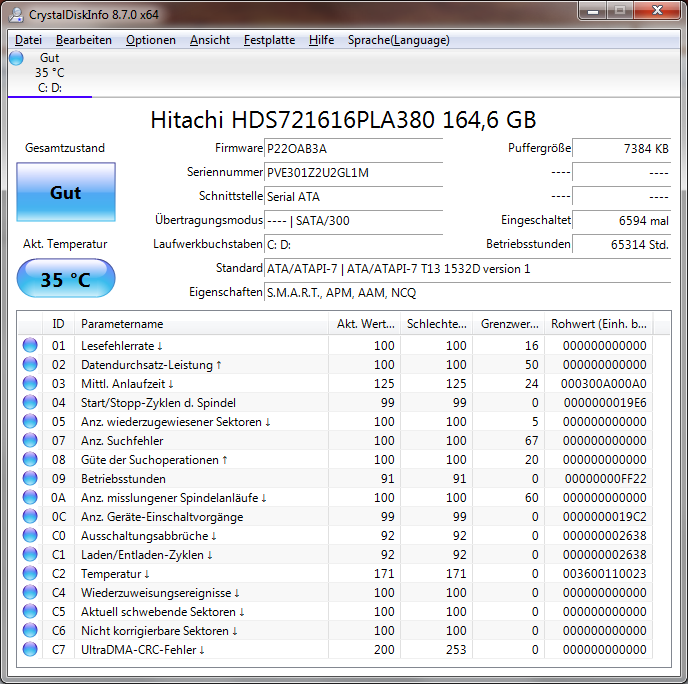Image resolution: width=688 pixels, height=684 pixels.
Task: Click the Akt. Wert... column header
Action: point(365,324)
